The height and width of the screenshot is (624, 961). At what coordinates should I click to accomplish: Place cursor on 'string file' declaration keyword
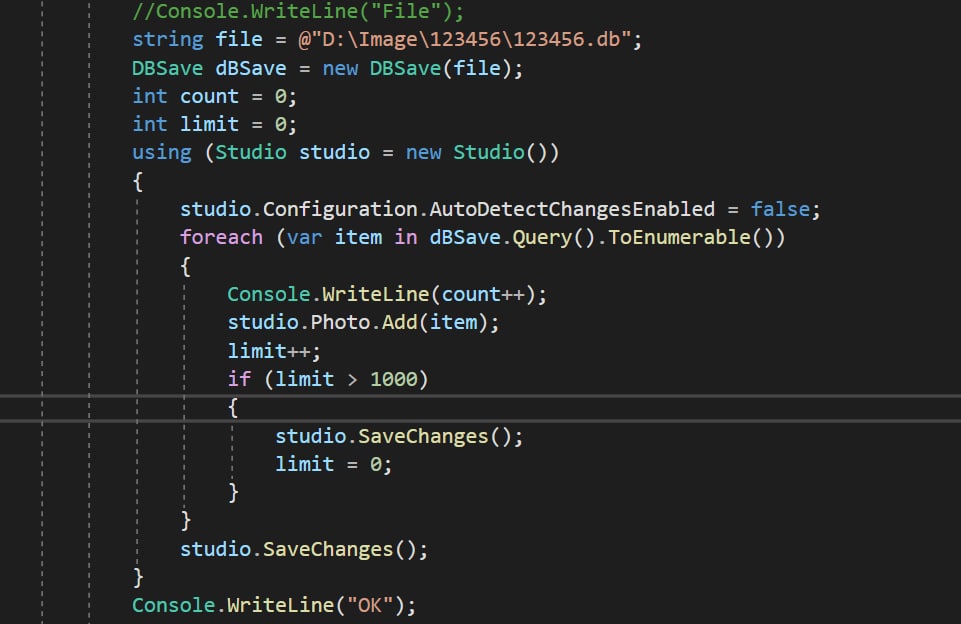point(167,40)
